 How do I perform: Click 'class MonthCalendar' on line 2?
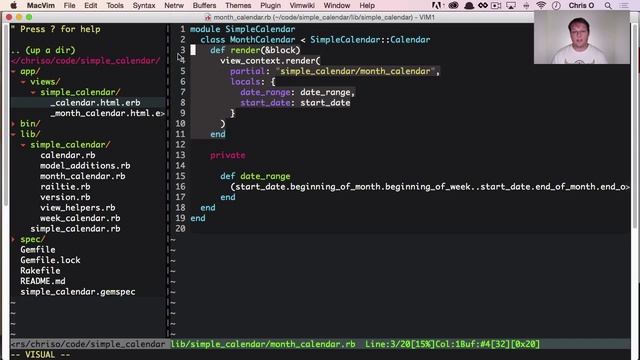(247, 40)
